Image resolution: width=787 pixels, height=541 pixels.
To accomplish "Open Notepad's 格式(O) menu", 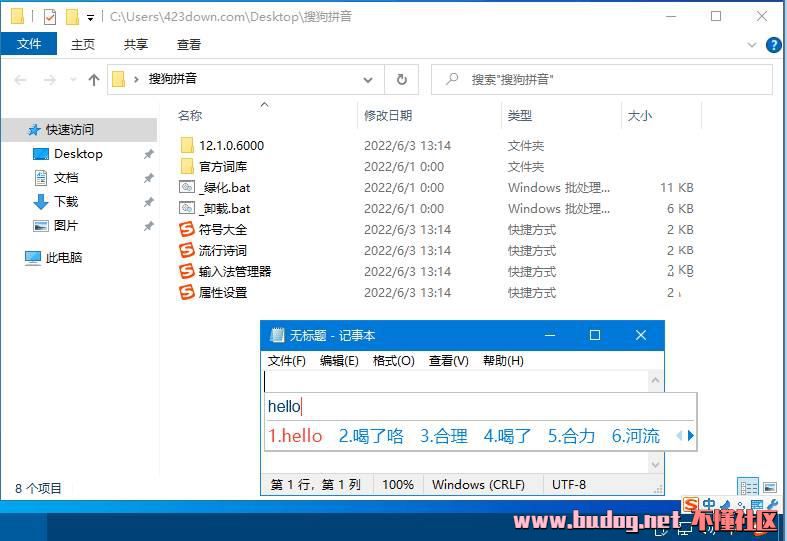I will 393,361.
